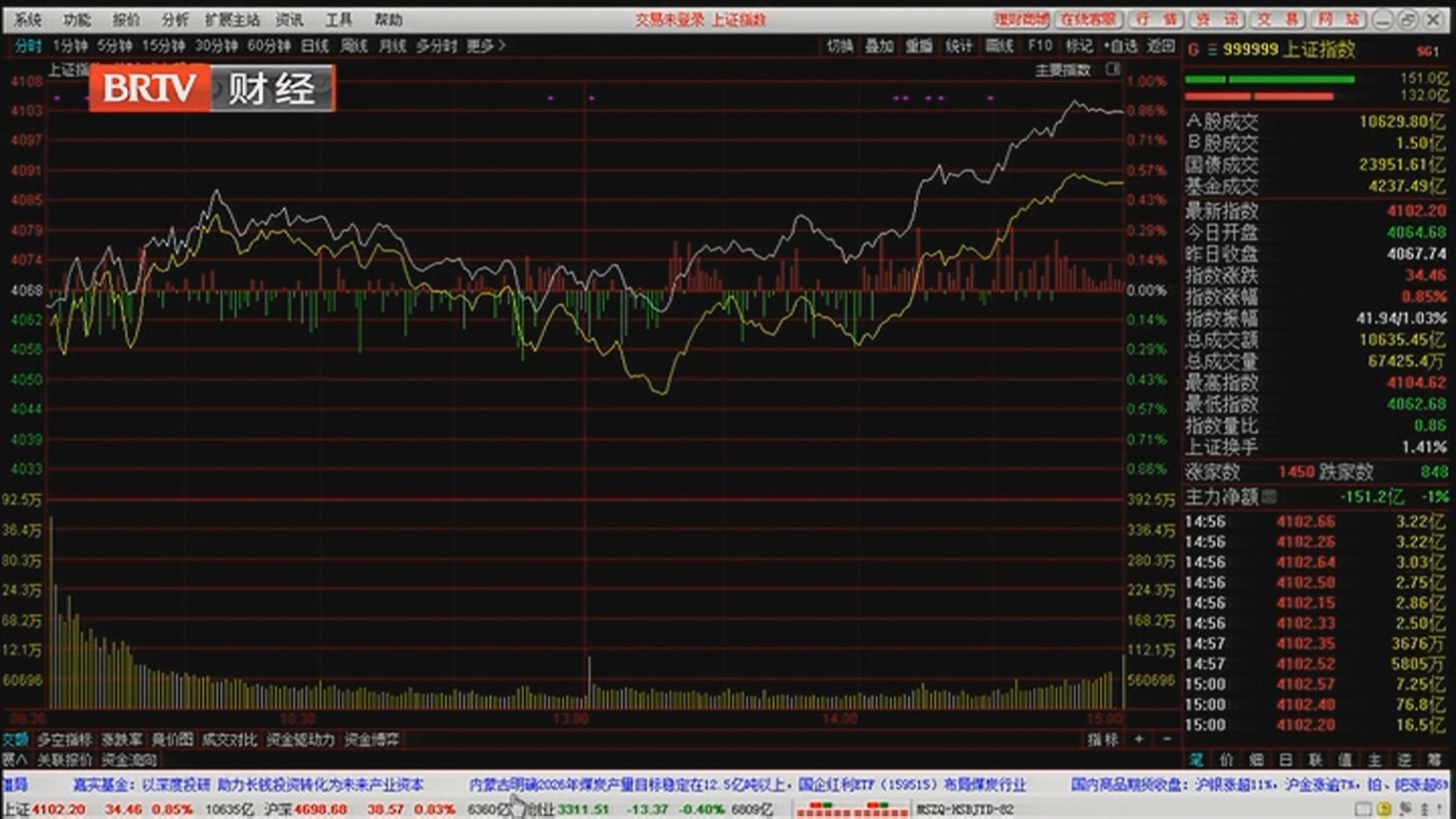1456x819 pixels.
Task: Click the small square icon next to 主力净额
Action: (1269, 497)
